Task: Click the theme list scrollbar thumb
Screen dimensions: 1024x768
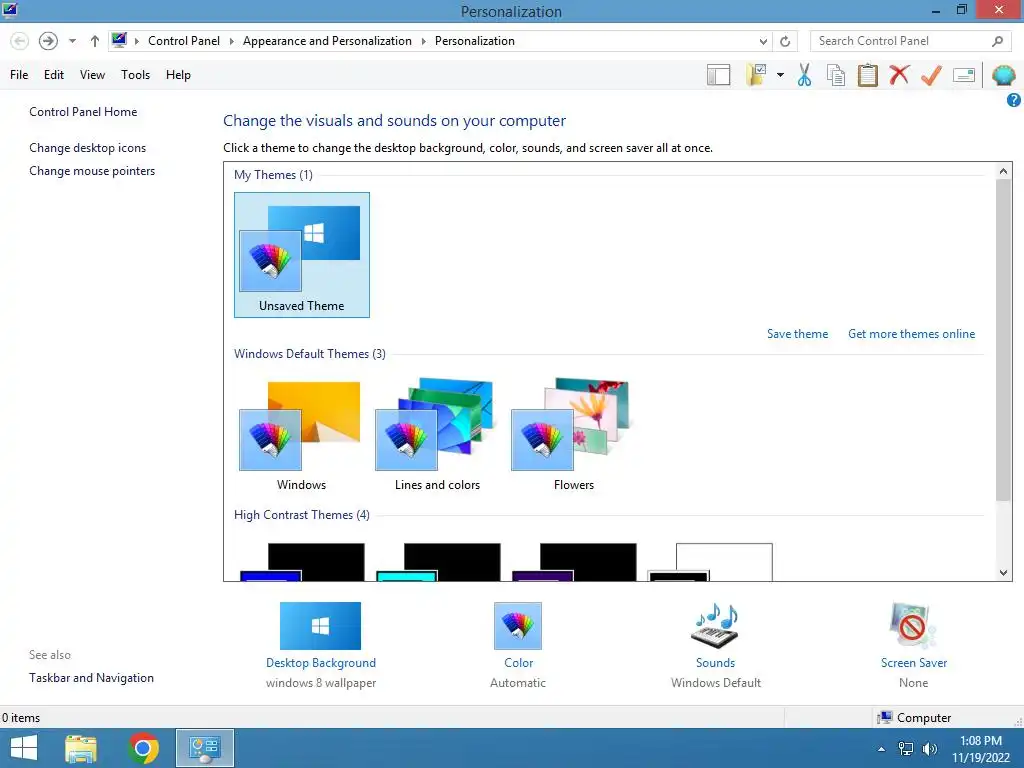Action: tap(1003, 340)
